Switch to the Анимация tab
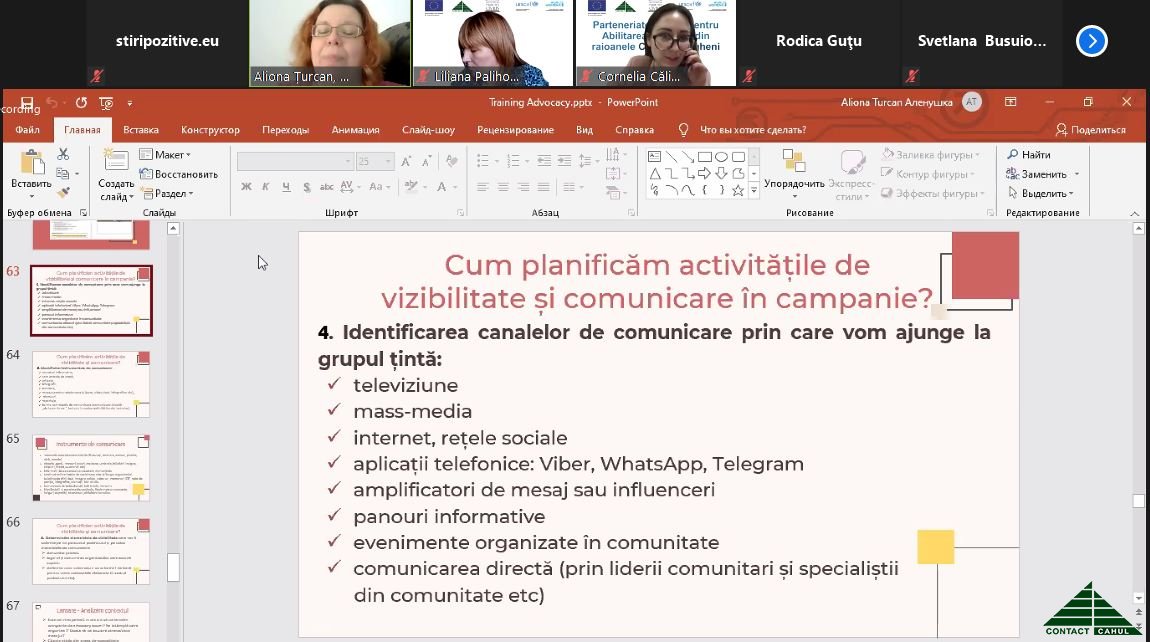The height and width of the screenshot is (642, 1150). (x=355, y=130)
